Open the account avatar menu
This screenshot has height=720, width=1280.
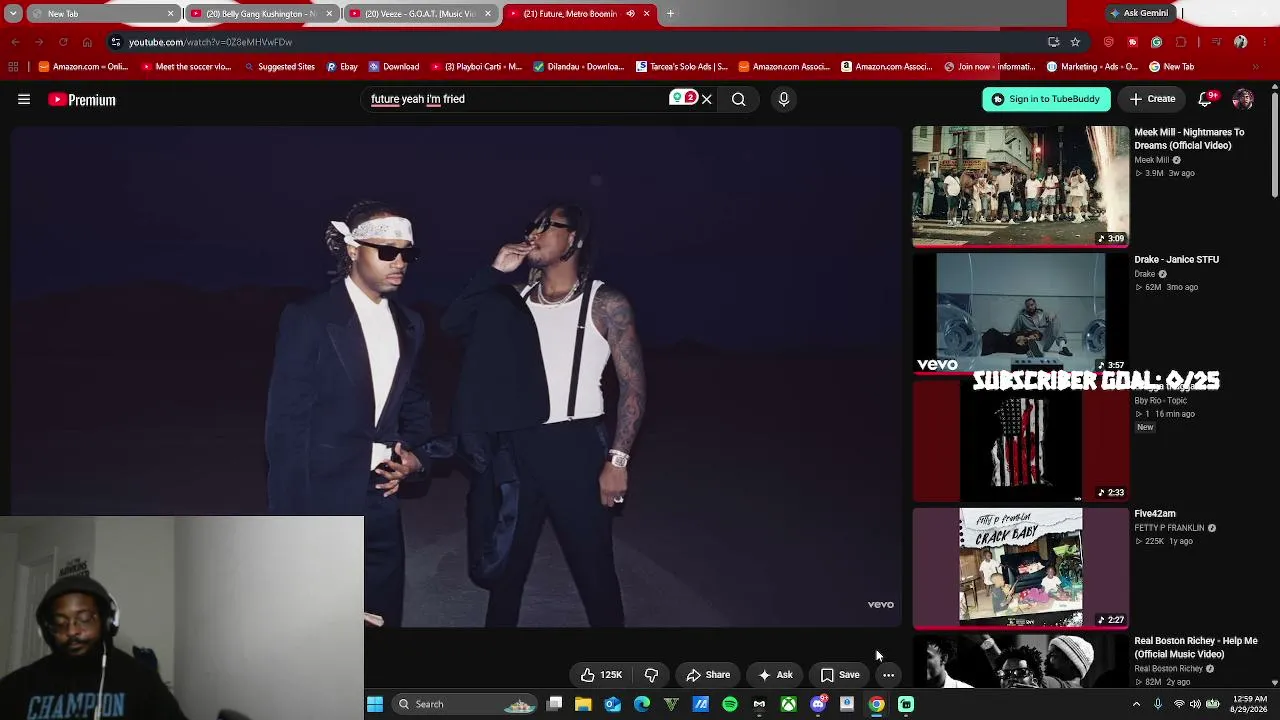pos(1243,98)
